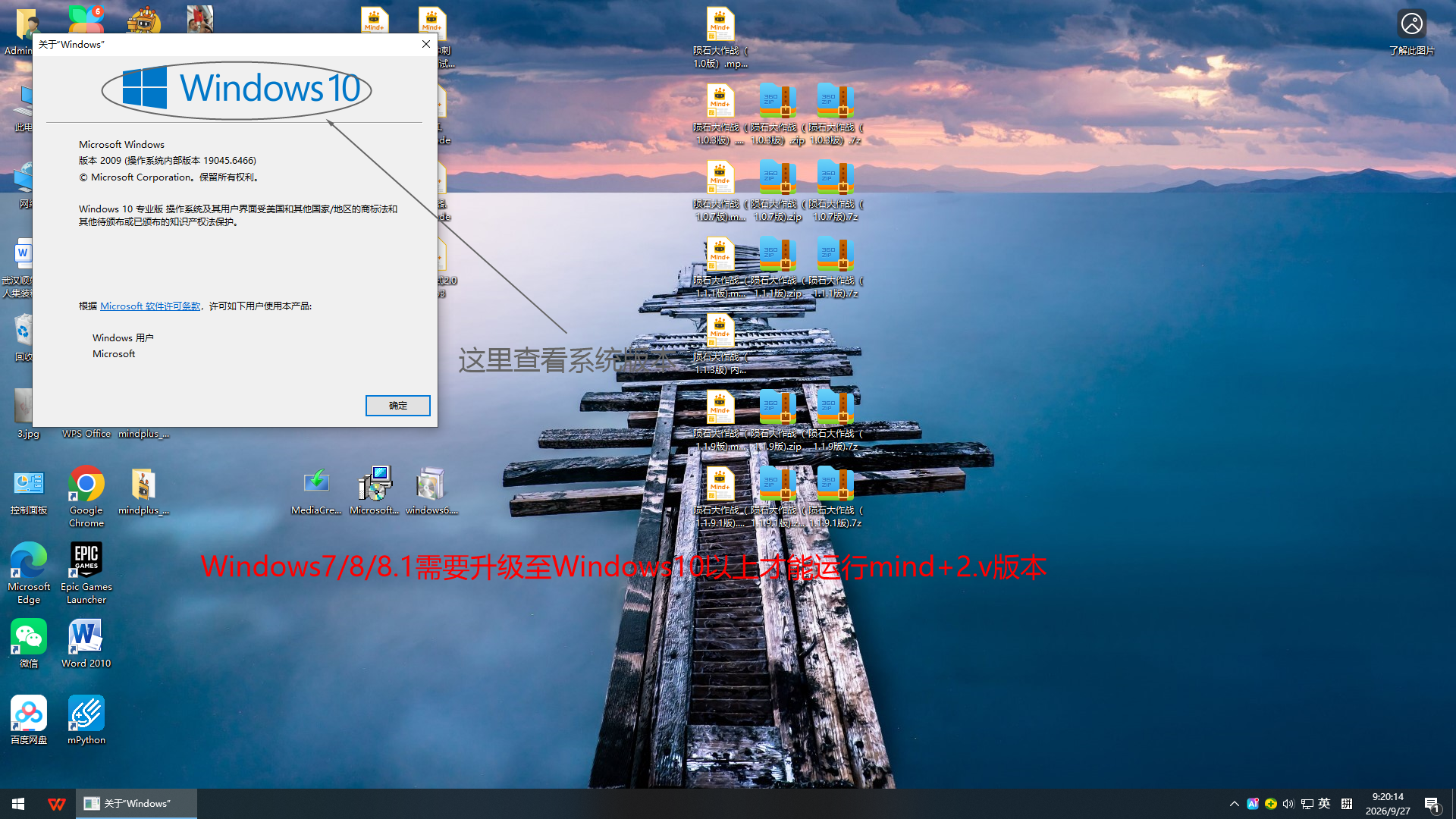Open the 百度网盘 desktop icon
This screenshot has width=1456, height=819.
pyautogui.click(x=29, y=720)
